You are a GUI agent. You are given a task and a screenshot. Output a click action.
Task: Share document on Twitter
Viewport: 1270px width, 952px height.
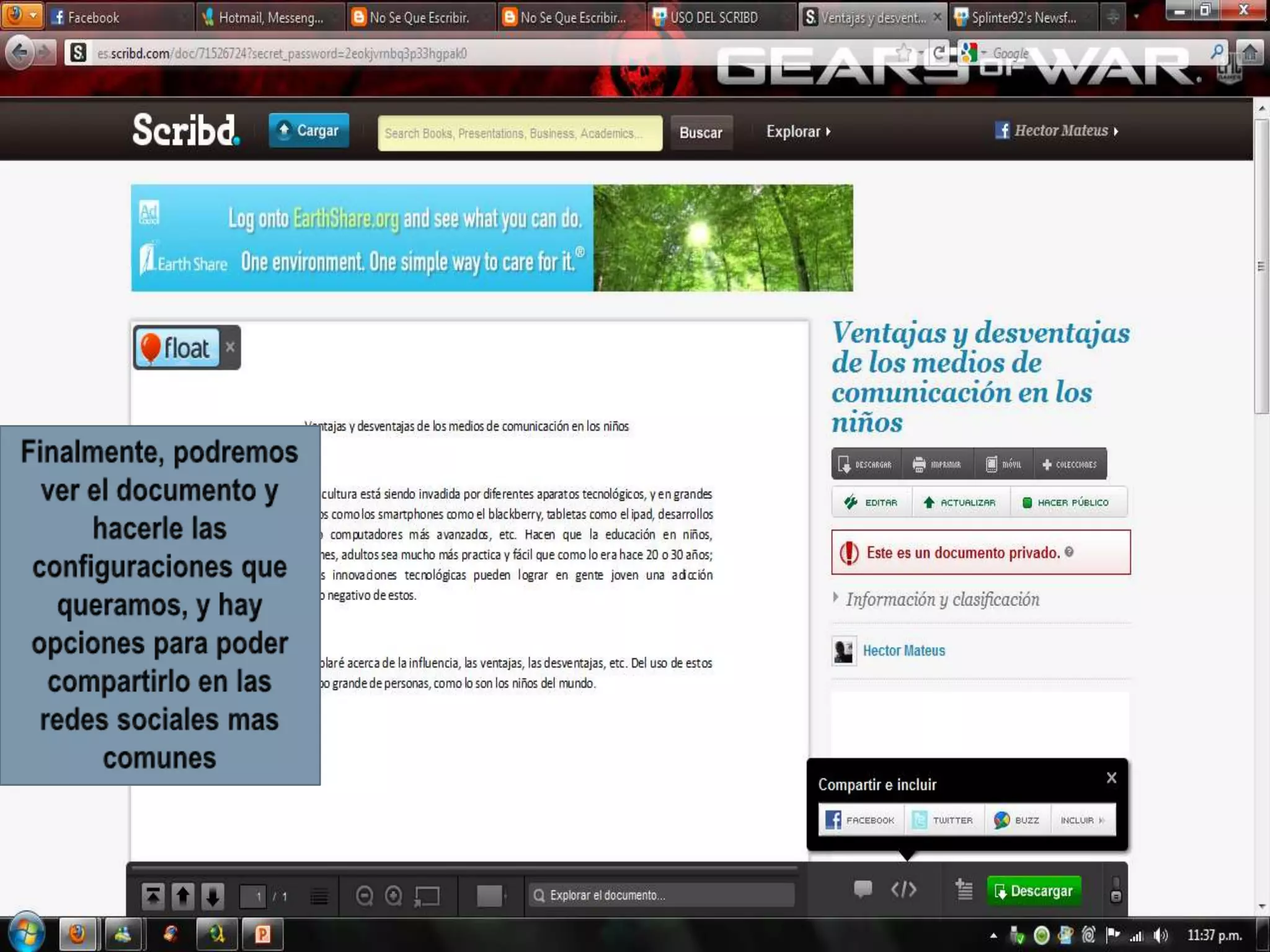(x=943, y=820)
